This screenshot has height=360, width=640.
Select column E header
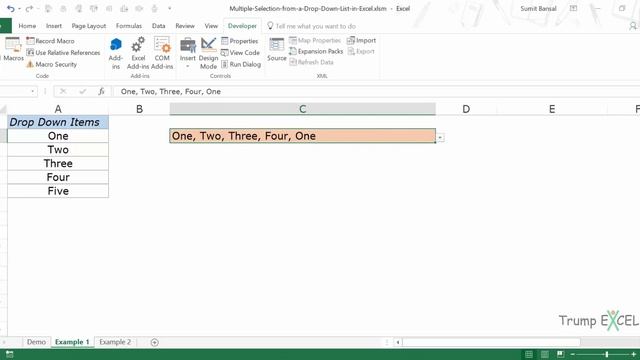pos(552,109)
